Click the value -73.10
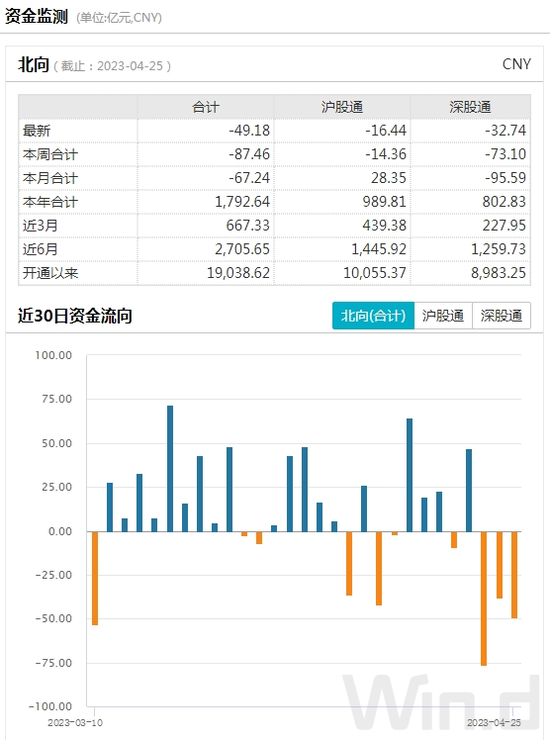 (505, 154)
